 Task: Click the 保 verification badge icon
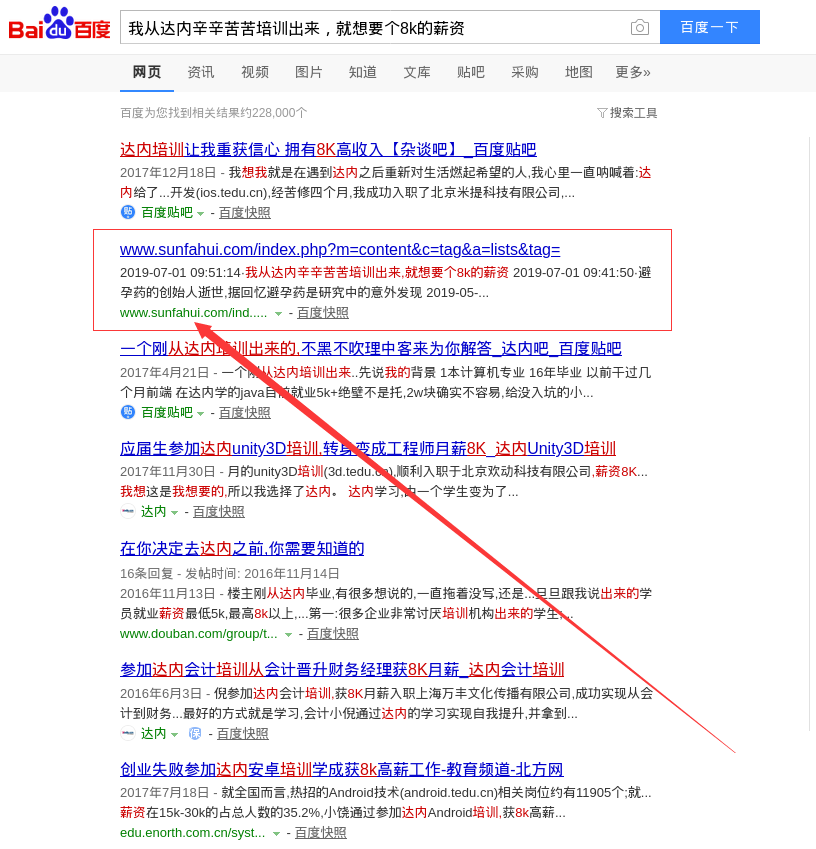[x=195, y=733]
